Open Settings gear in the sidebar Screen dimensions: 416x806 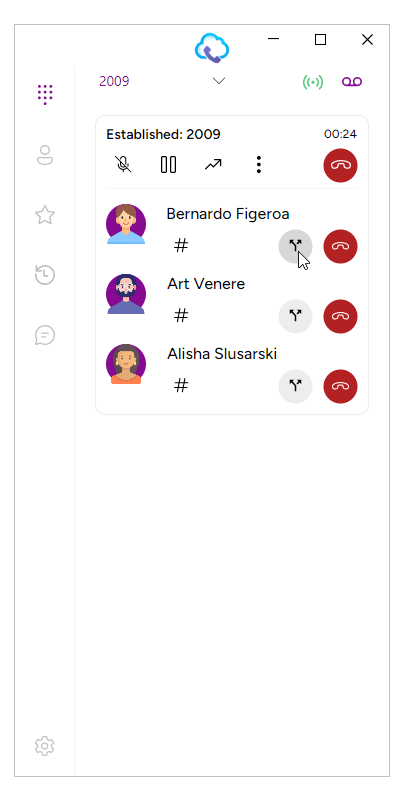point(45,746)
